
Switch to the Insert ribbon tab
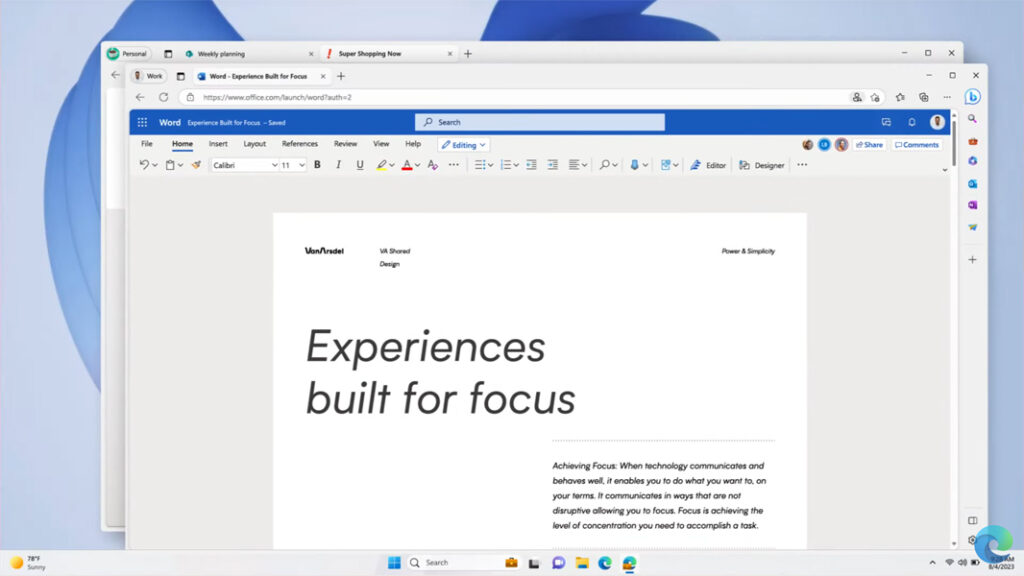tap(218, 144)
